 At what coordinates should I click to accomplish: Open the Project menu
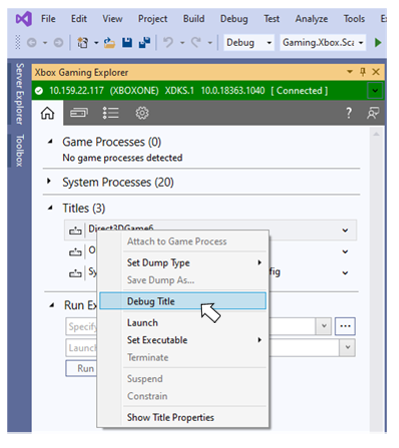coord(153,19)
